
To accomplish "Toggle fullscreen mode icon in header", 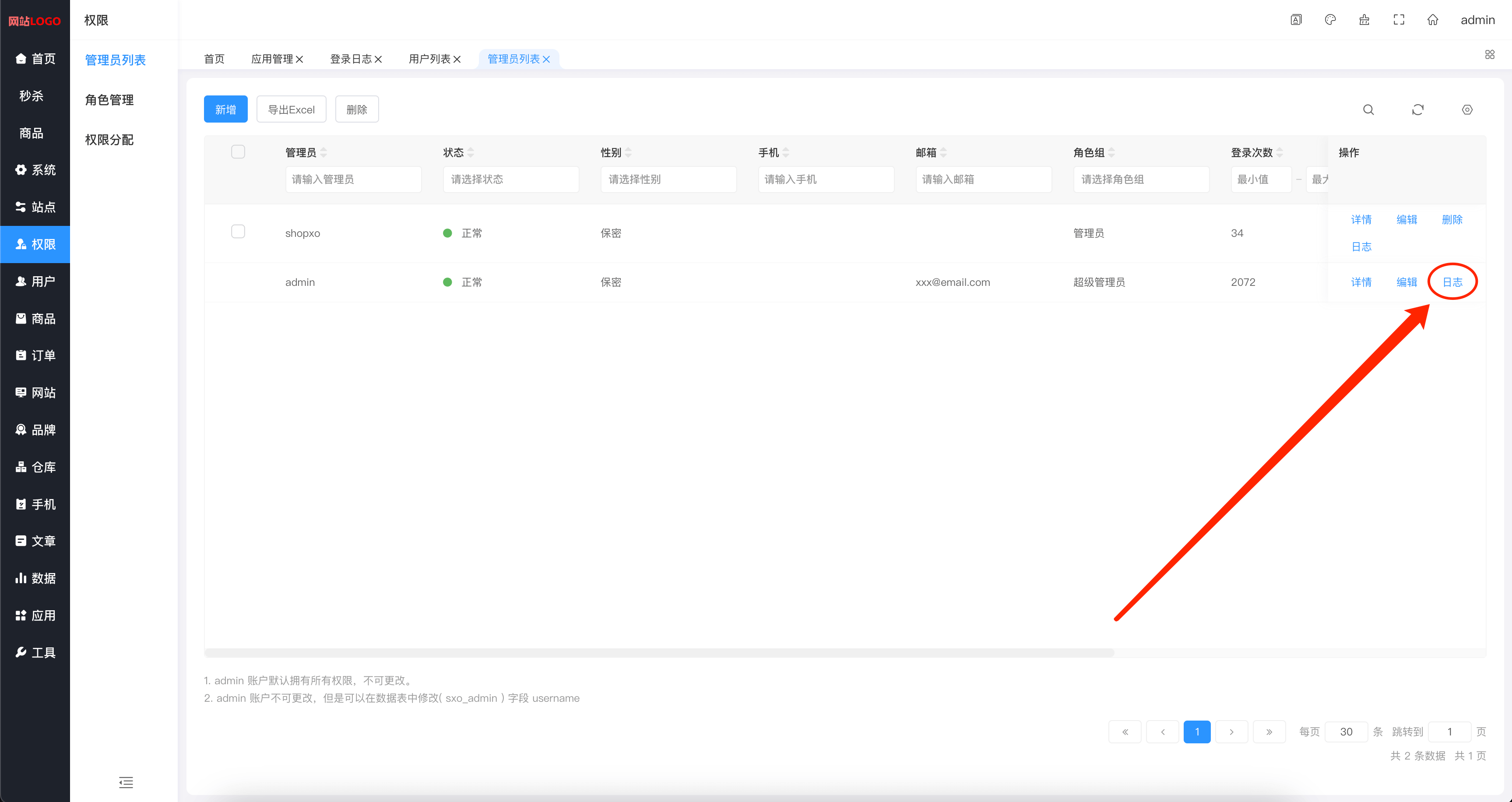I will (1399, 20).
